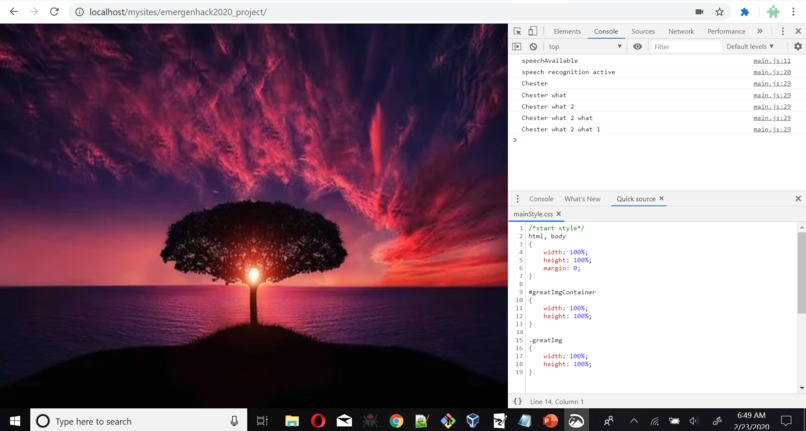Open main.js:29 link beside 'Chester what 2 what 1'

click(x=772, y=129)
